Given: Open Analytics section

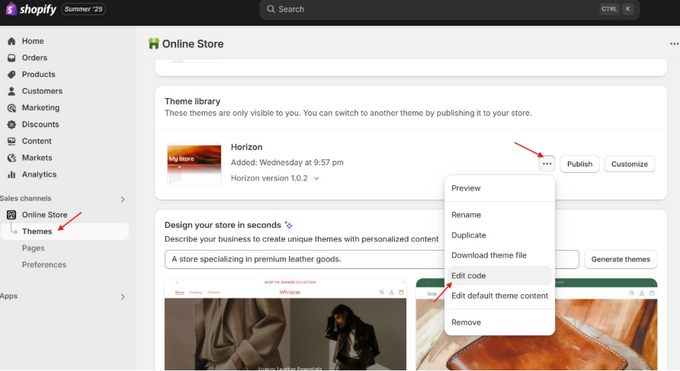Looking at the screenshot, I should [39, 174].
